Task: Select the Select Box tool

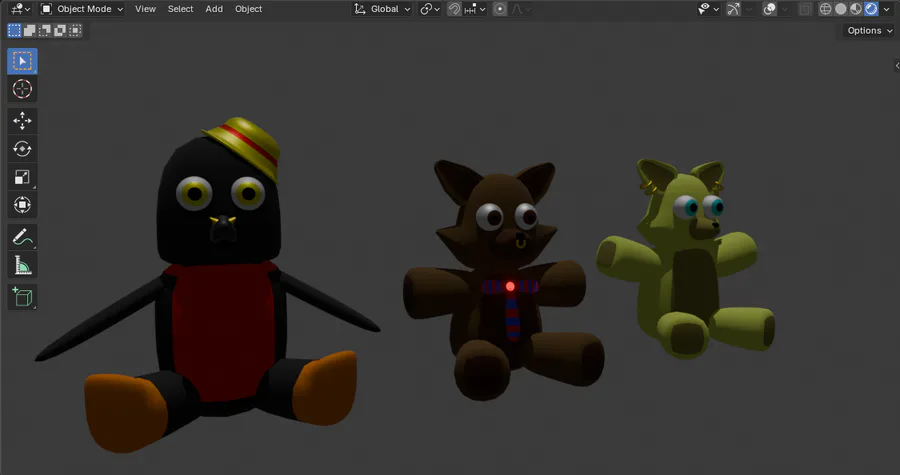Action: (x=22, y=61)
